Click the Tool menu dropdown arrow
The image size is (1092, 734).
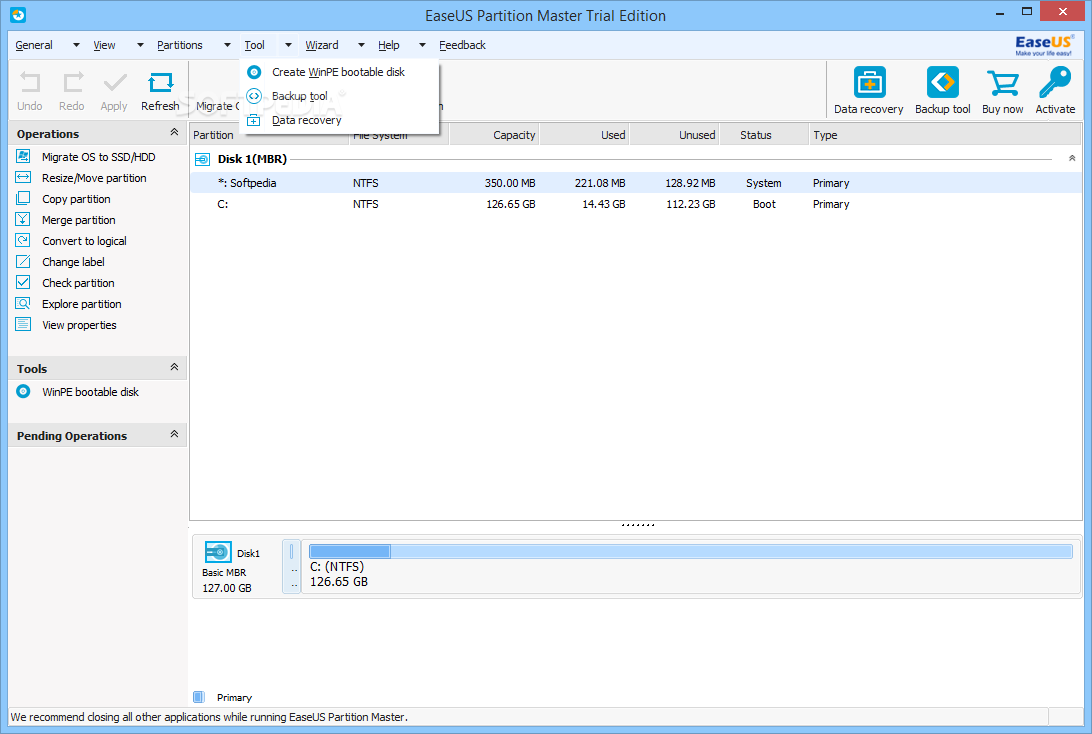(288, 45)
